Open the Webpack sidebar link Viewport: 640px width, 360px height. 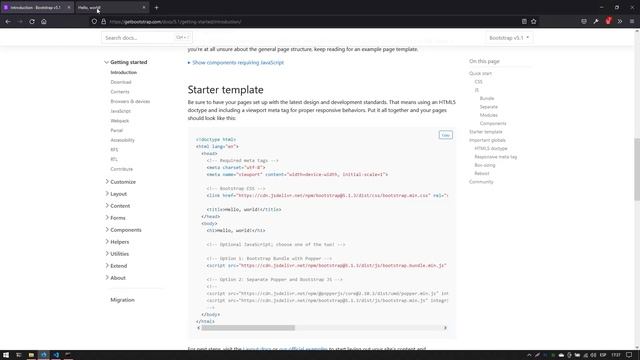(x=120, y=121)
